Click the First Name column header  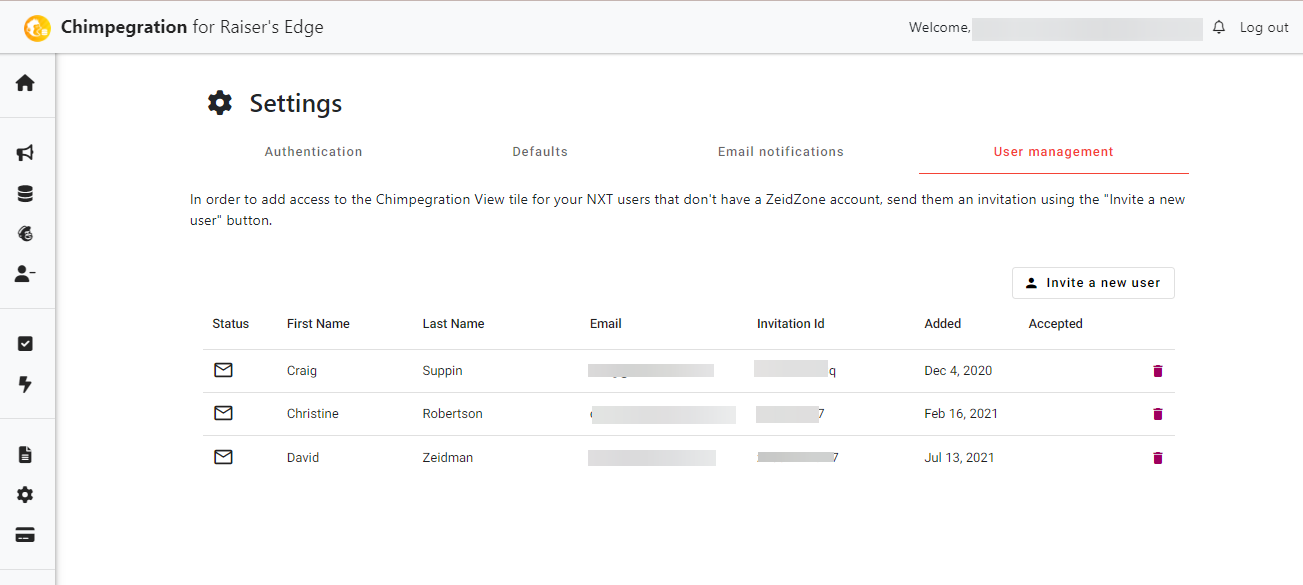point(318,324)
